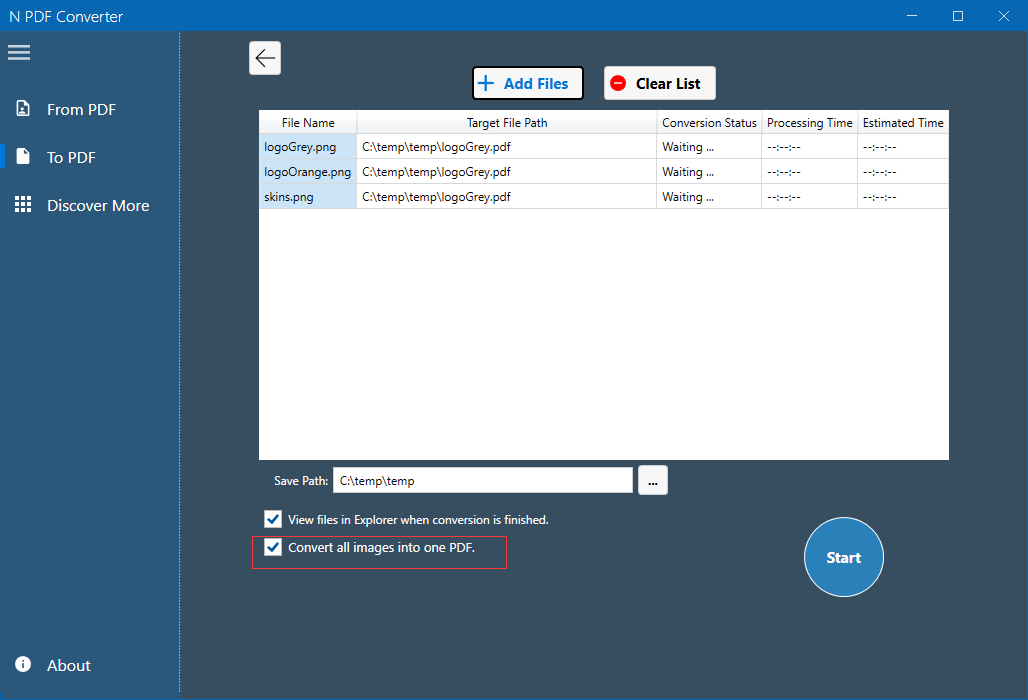Click estimated time in skins.png row
The height and width of the screenshot is (700, 1028).
[x=903, y=197]
